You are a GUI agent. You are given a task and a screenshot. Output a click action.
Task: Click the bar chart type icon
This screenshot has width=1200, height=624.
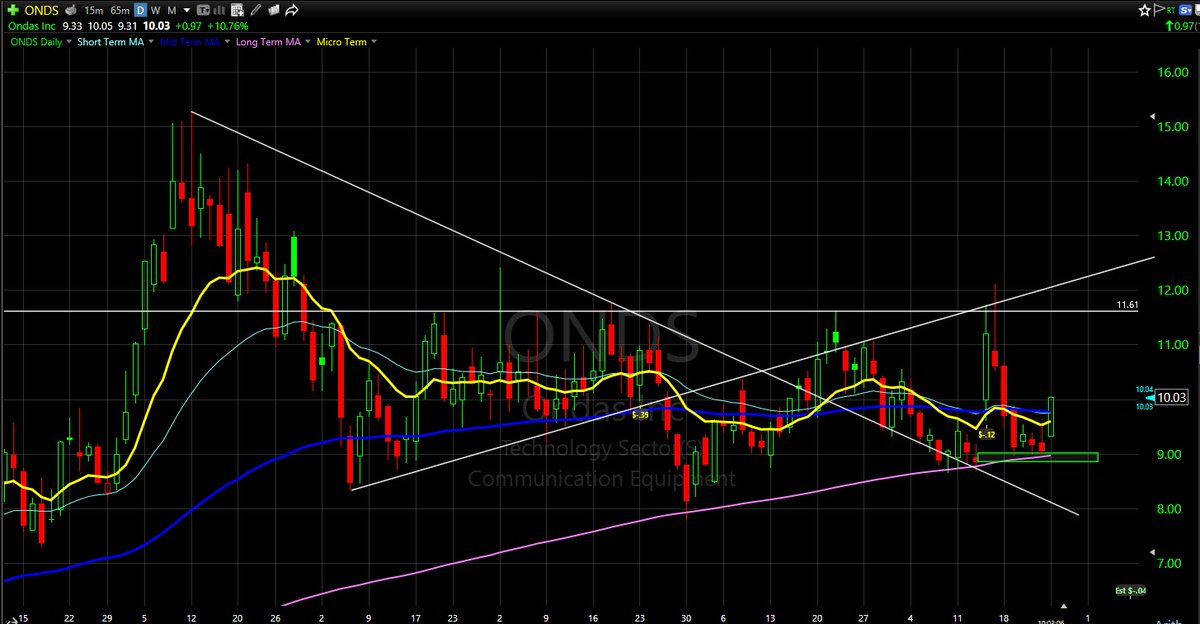tap(219, 10)
